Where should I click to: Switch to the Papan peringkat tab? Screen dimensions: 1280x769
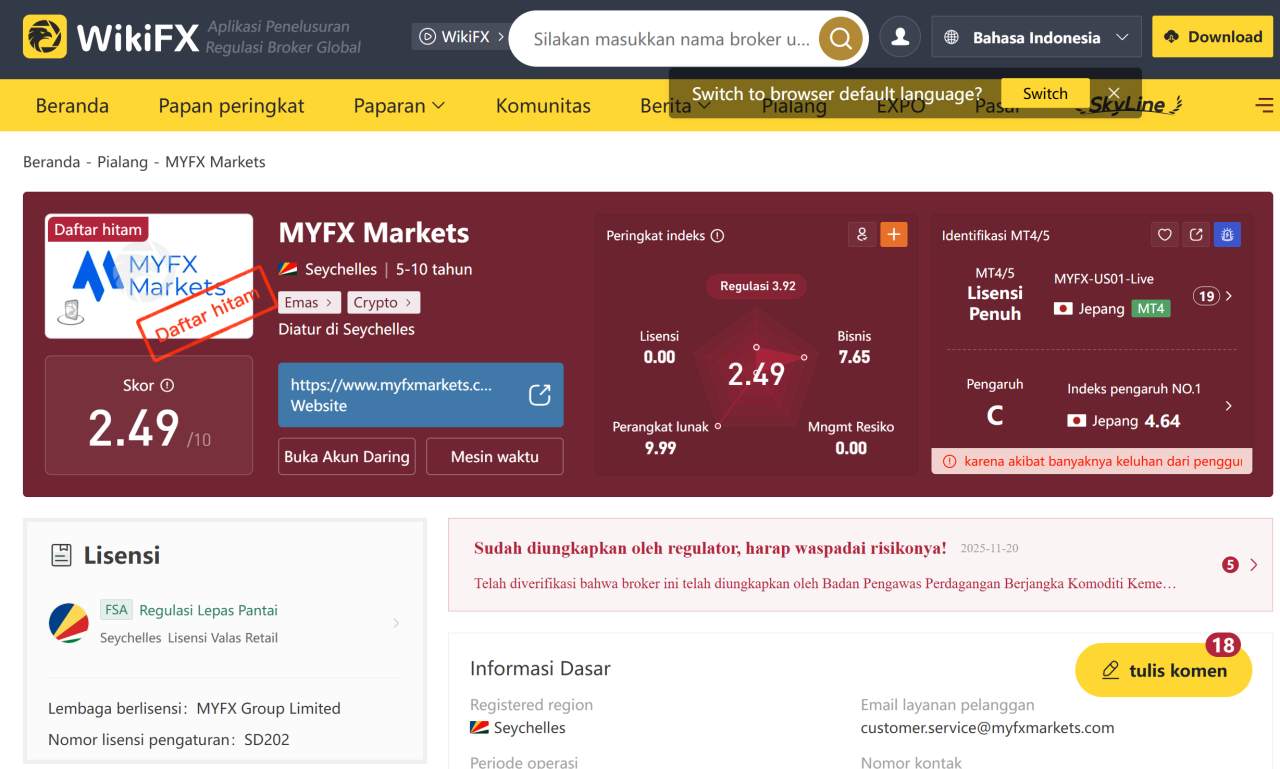[231, 105]
